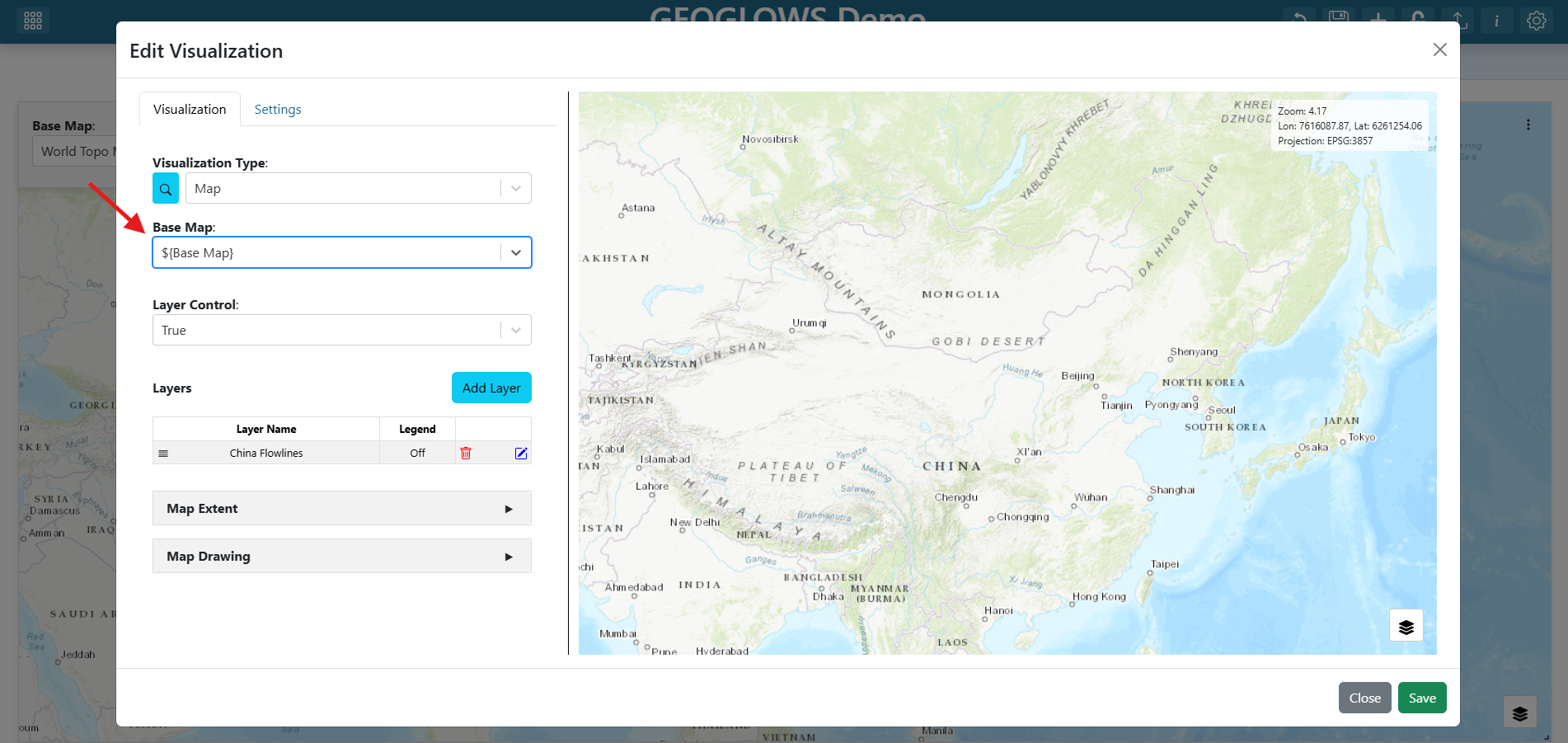Click Beijing on the map preview

point(1078,376)
